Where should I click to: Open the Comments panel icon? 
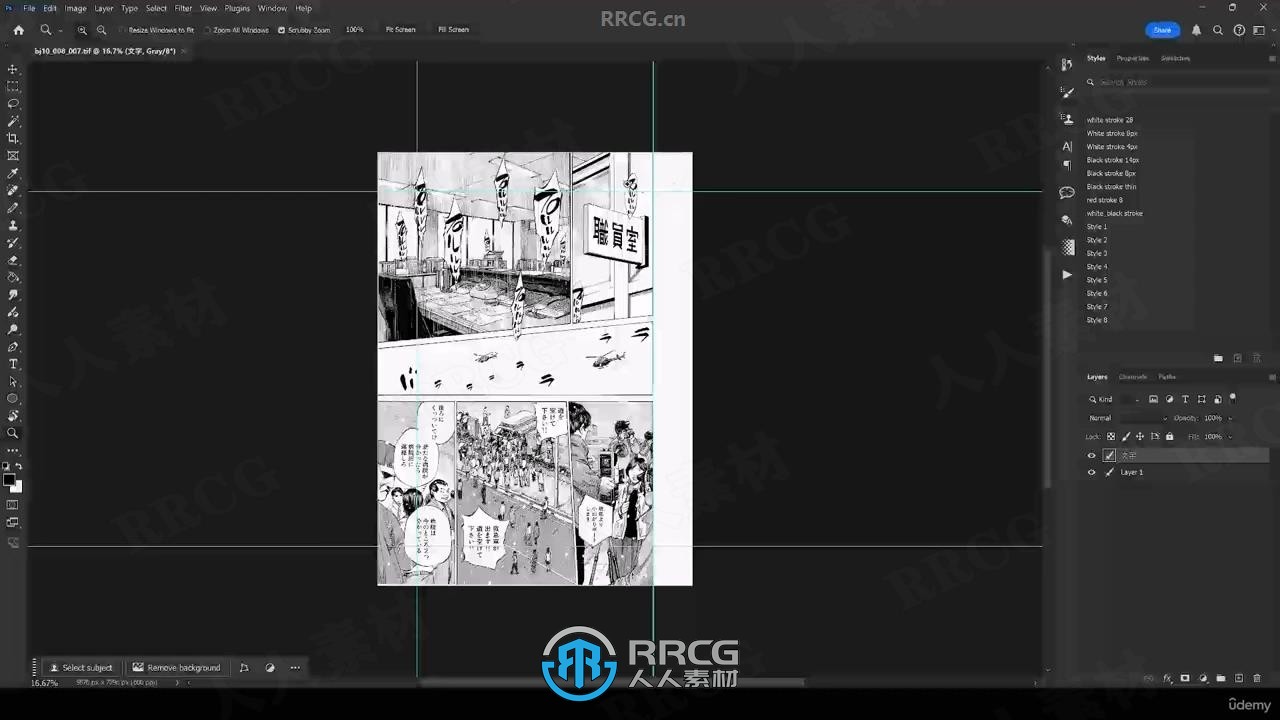coord(1067,192)
